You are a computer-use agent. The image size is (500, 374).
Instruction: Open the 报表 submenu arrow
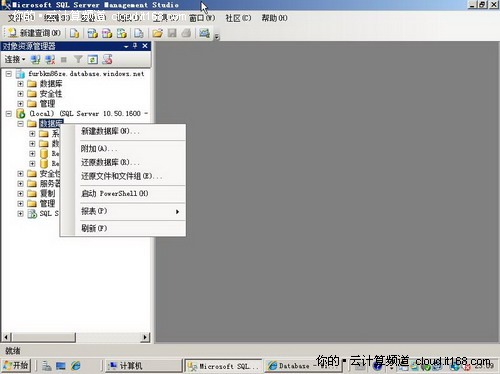point(177,211)
